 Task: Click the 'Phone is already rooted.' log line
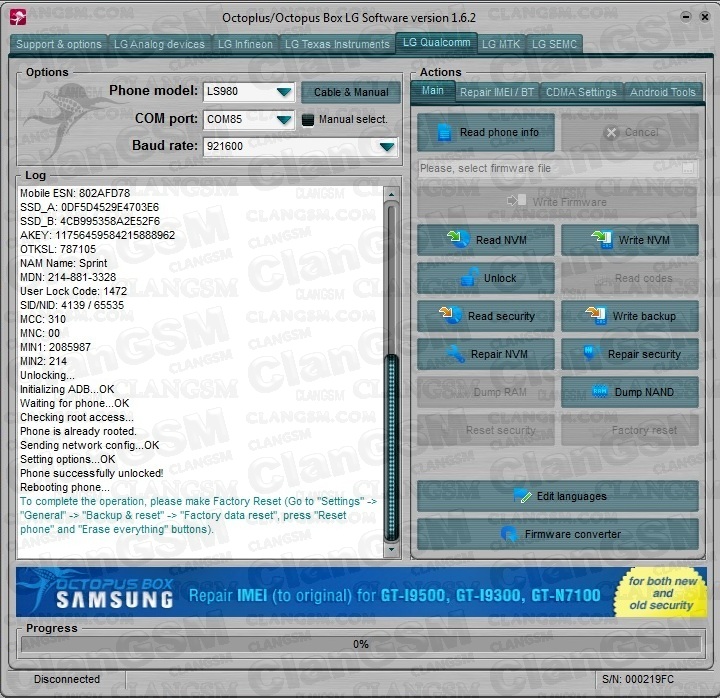coord(78,431)
